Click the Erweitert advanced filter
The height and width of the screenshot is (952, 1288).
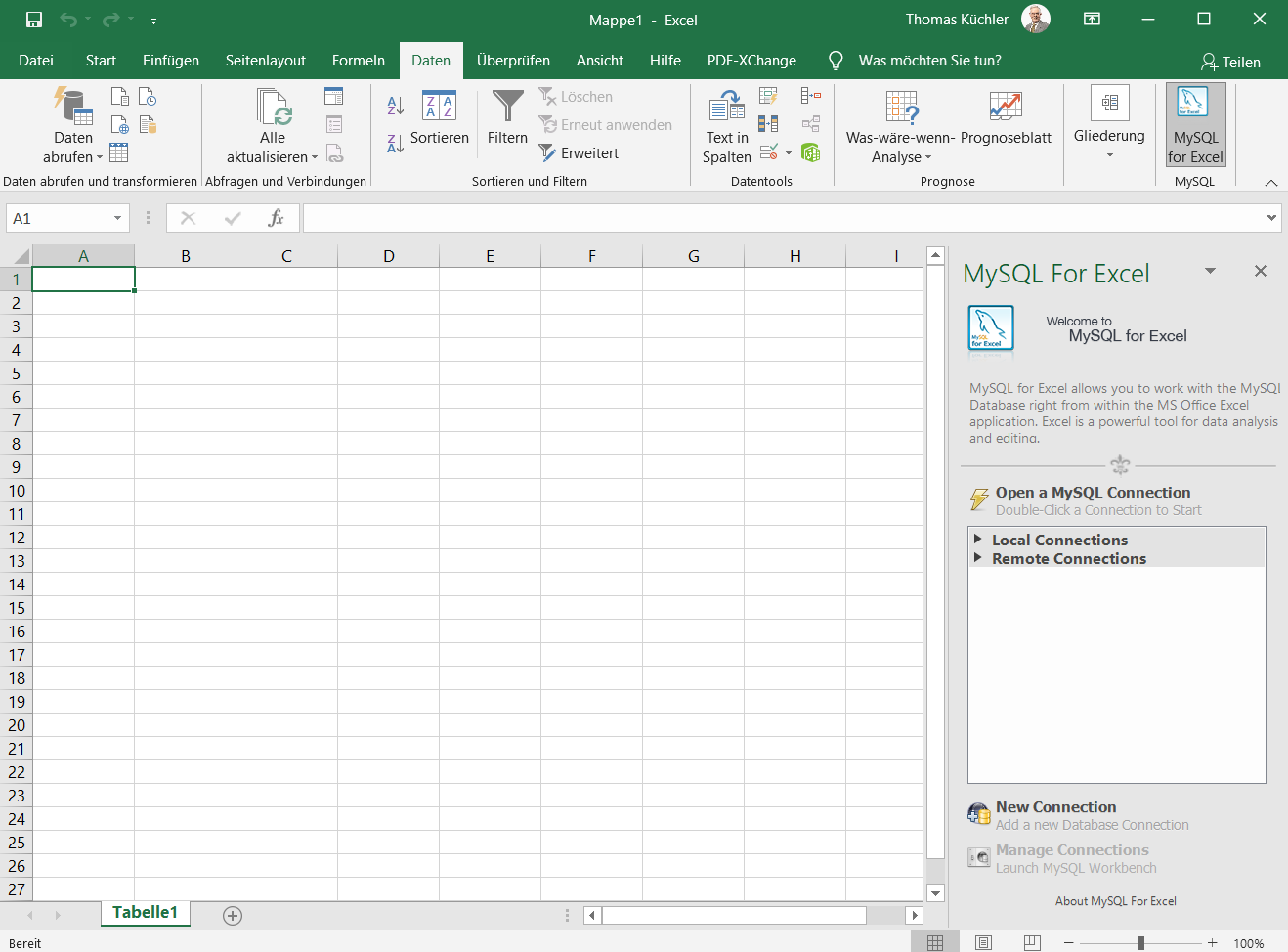[x=579, y=153]
